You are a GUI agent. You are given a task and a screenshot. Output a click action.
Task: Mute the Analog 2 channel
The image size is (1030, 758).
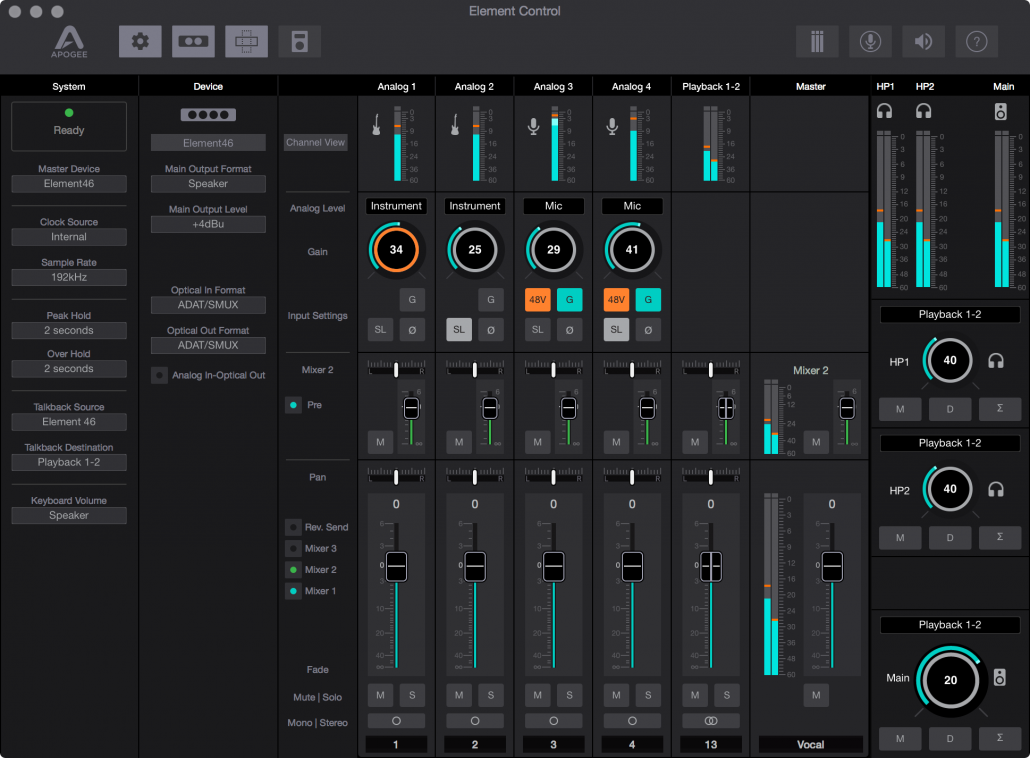click(459, 695)
